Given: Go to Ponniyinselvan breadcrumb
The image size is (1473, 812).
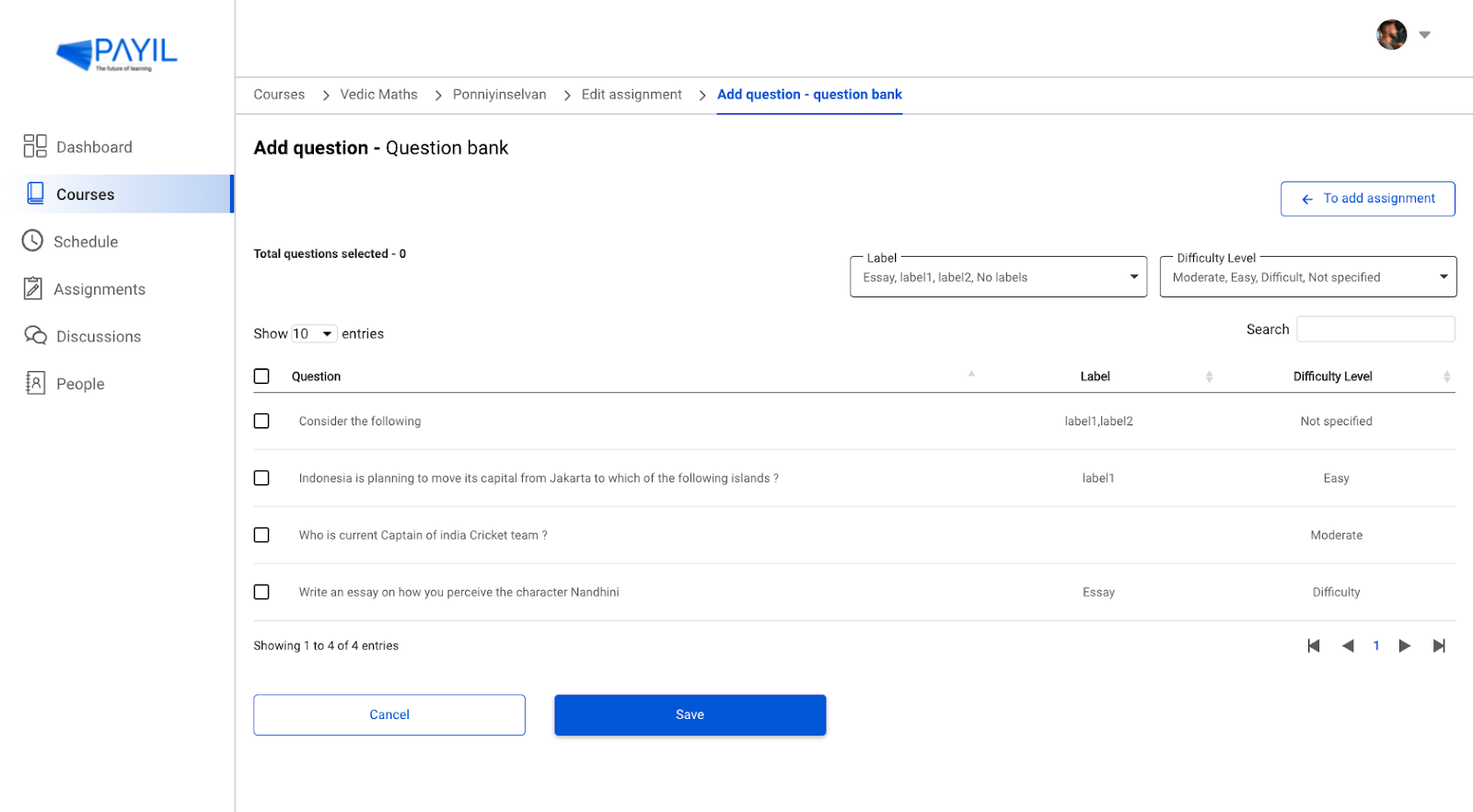Looking at the screenshot, I should pyautogui.click(x=499, y=94).
